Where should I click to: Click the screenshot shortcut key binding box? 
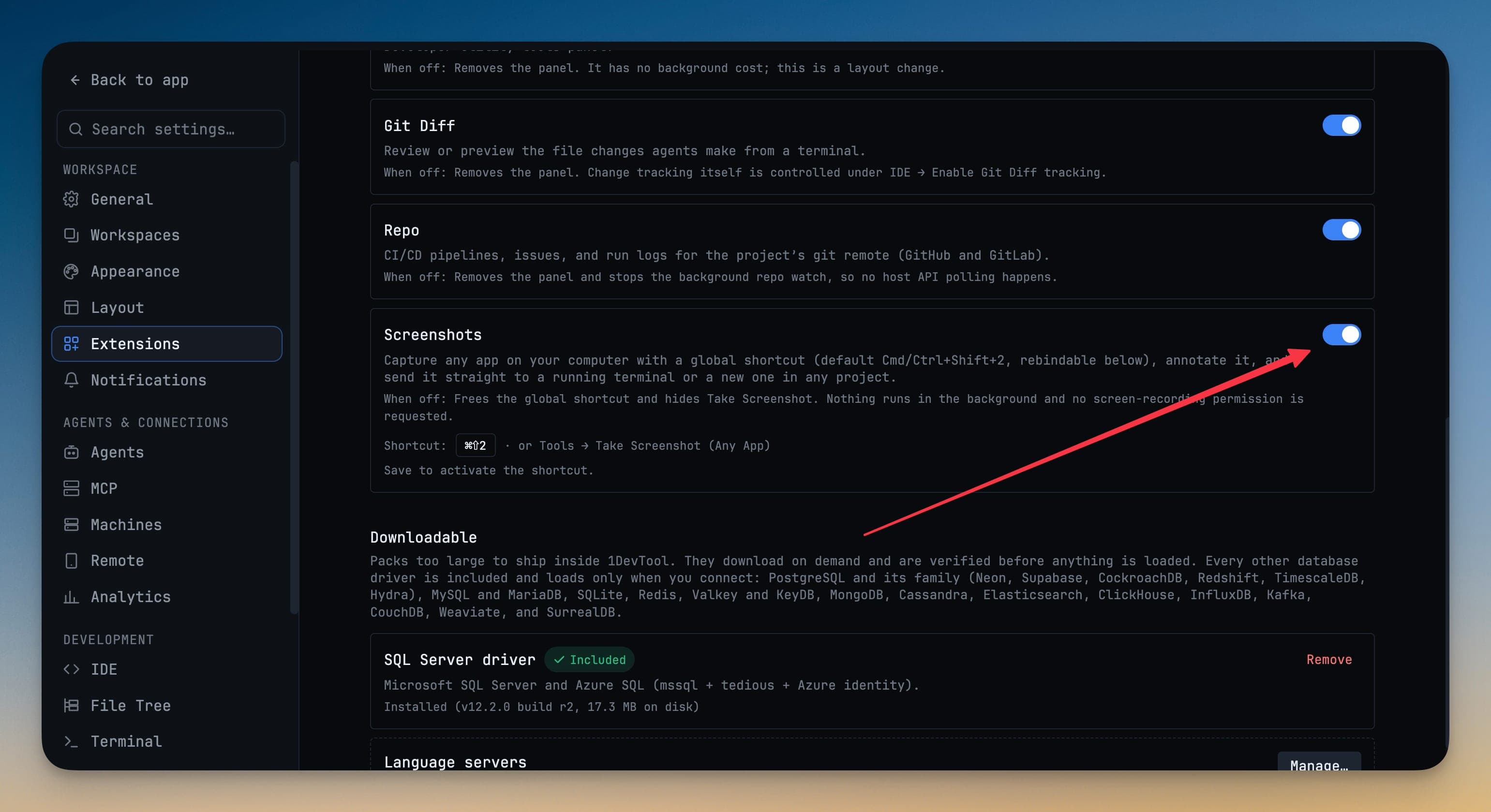click(x=475, y=445)
